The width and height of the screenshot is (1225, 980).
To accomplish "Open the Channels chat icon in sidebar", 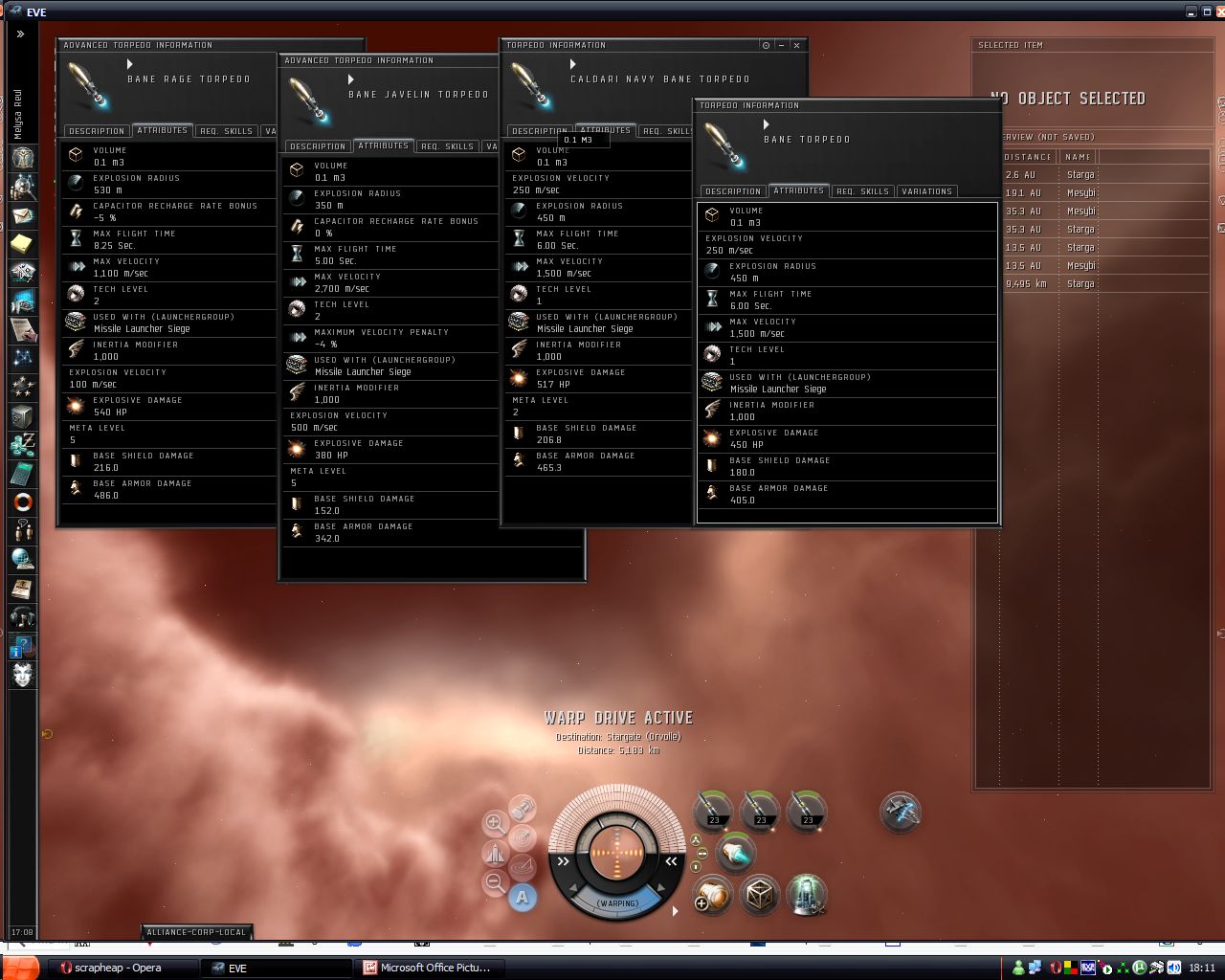I will pos(23,530).
